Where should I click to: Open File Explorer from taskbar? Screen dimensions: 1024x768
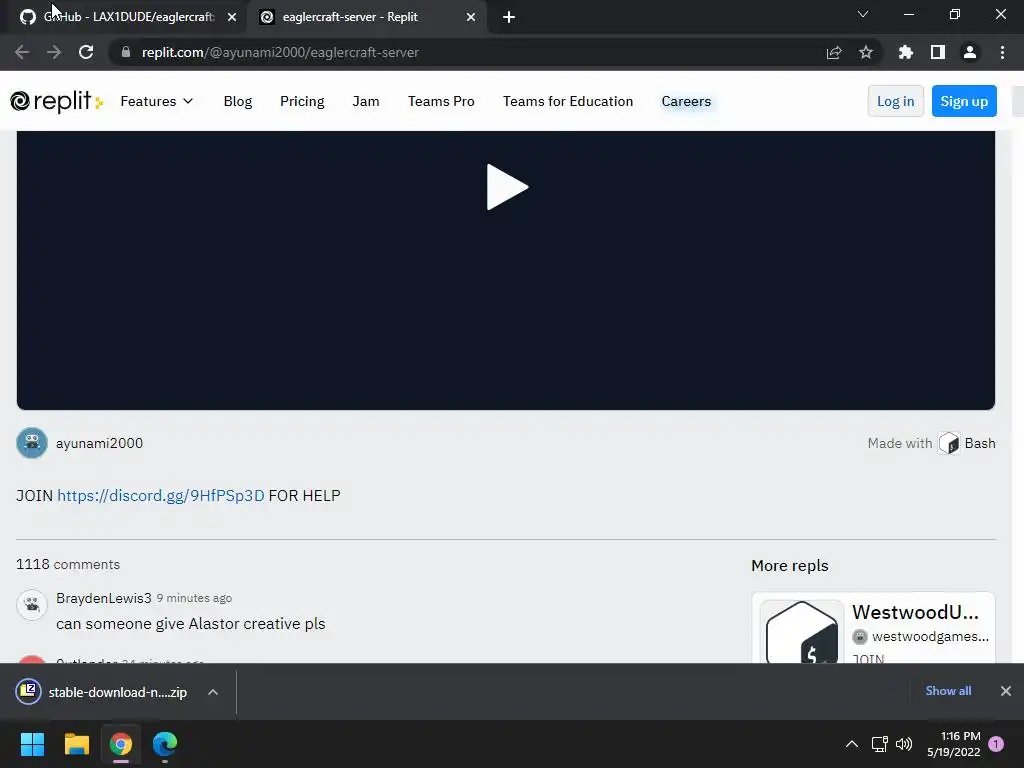tap(76, 744)
